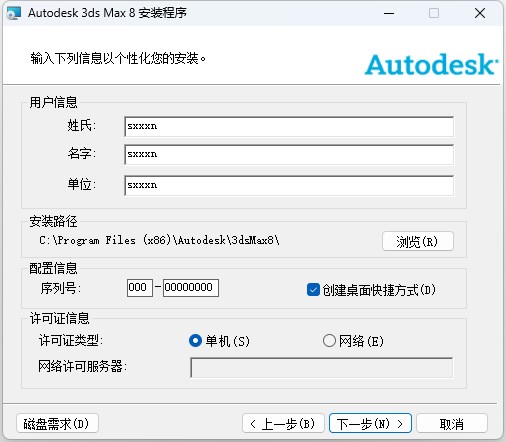Click 取消 to cancel the install

click(452, 423)
